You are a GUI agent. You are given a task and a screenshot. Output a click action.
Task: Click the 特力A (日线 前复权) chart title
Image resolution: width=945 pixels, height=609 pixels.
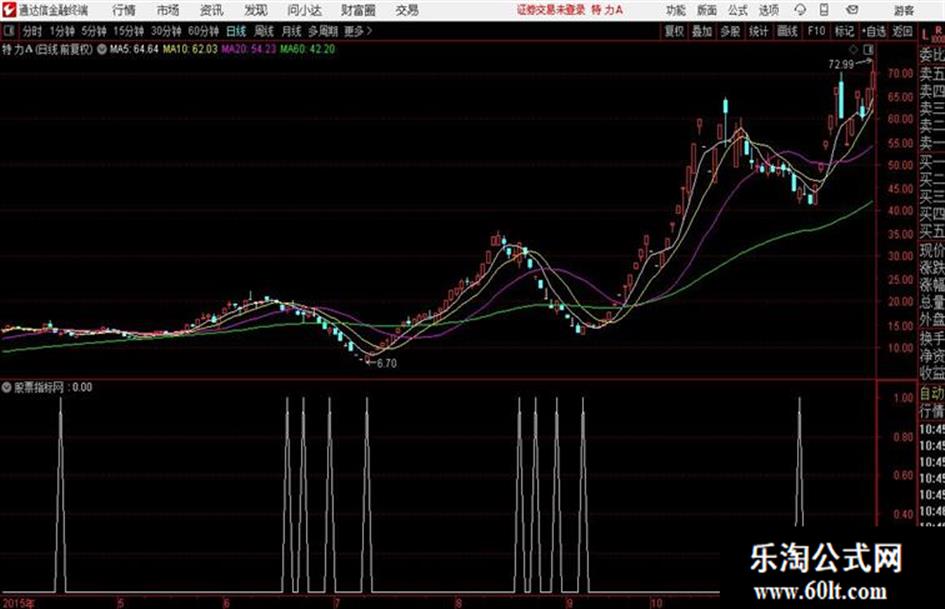coord(48,49)
